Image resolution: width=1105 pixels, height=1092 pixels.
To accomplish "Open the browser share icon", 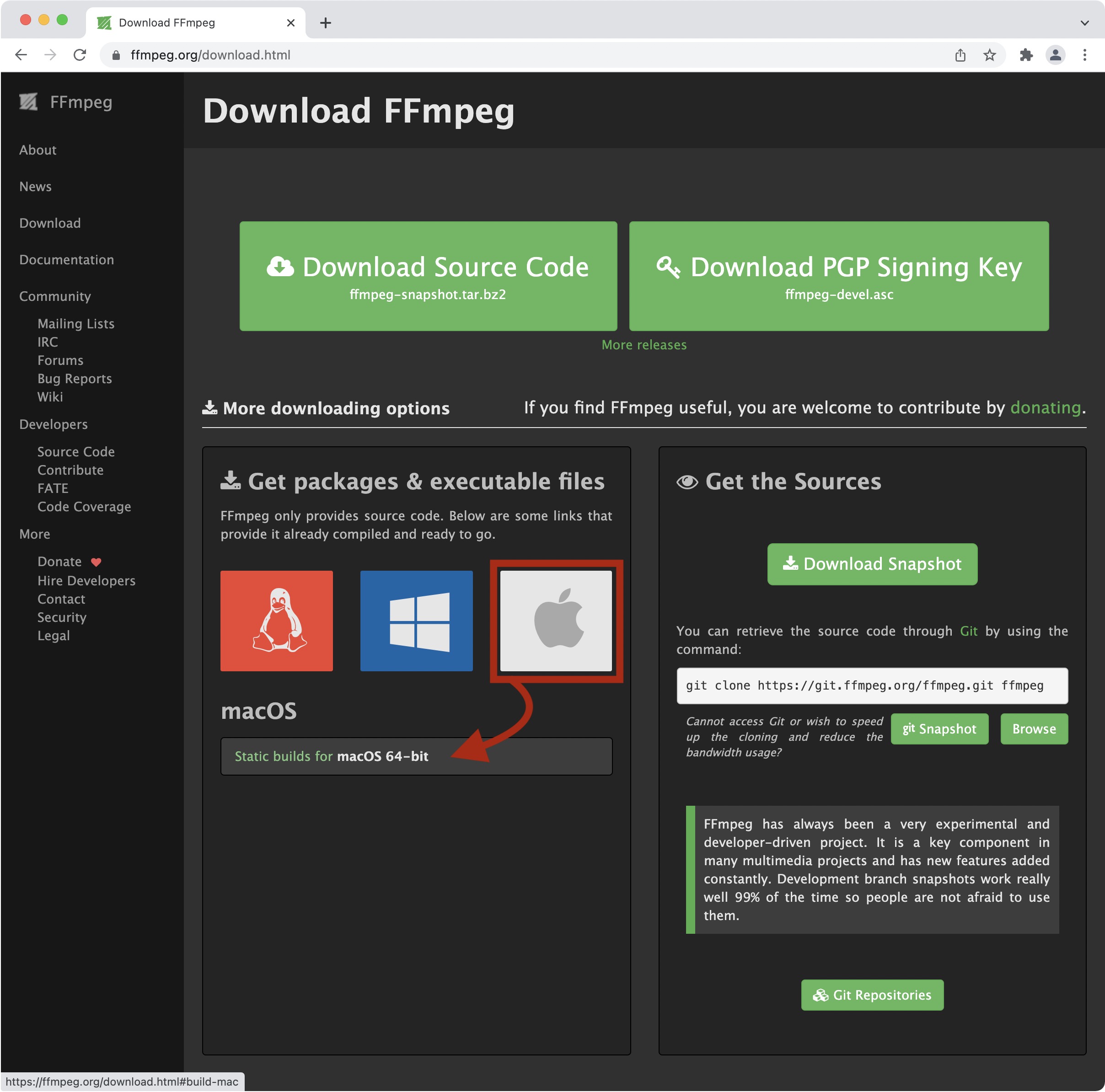I will (x=960, y=55).
